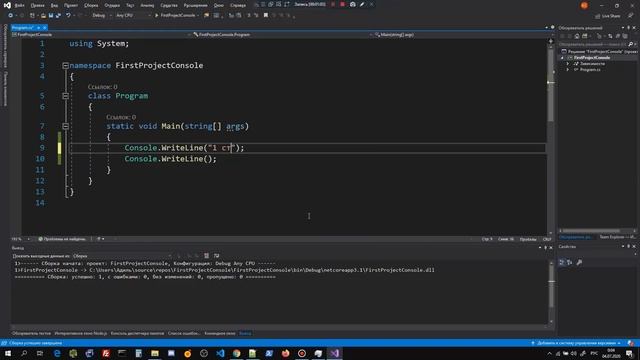Click the editor split window handle
Image resolution: width=640 pixels, height=360 pixels.
pos(551,41)
